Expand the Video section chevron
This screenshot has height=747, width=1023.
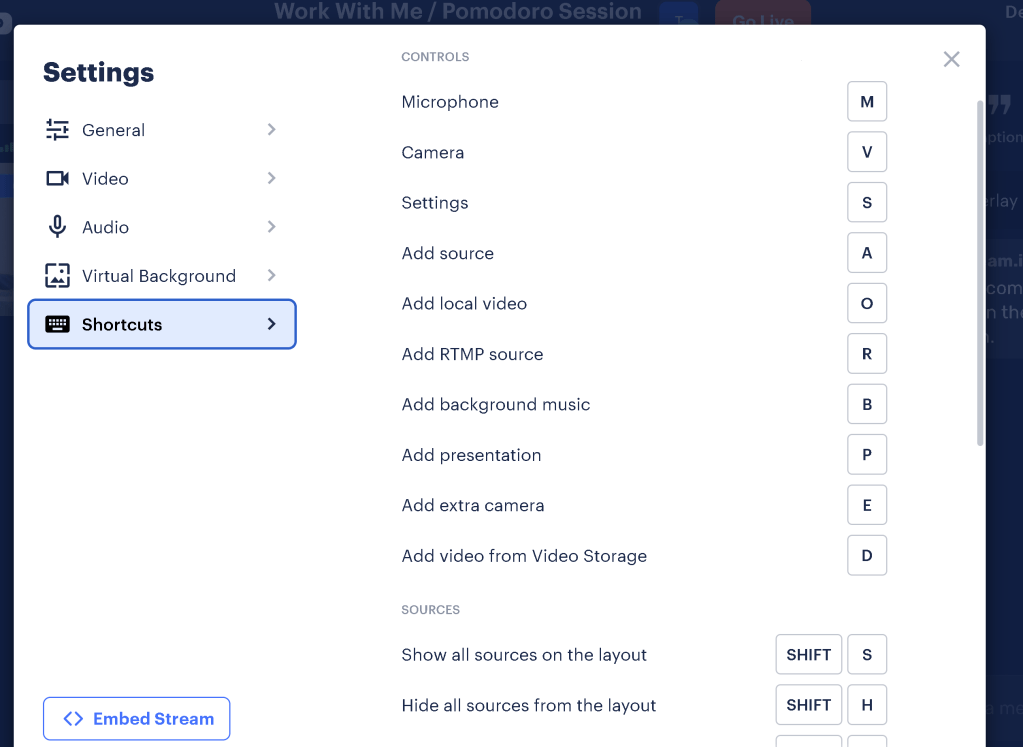tap(271, 178)
